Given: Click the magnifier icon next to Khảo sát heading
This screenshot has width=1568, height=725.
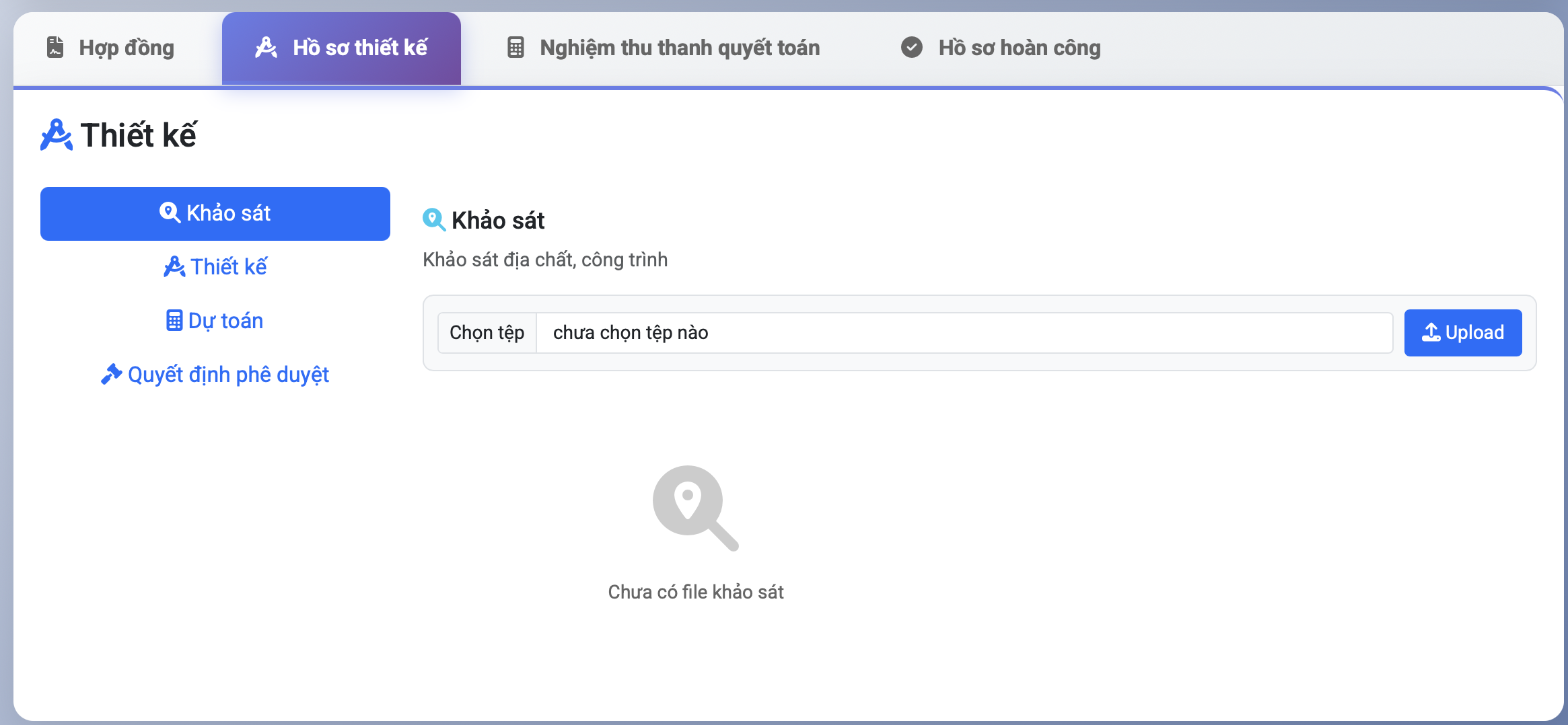Looking at the screenshot, I should (x=434, y=220).
